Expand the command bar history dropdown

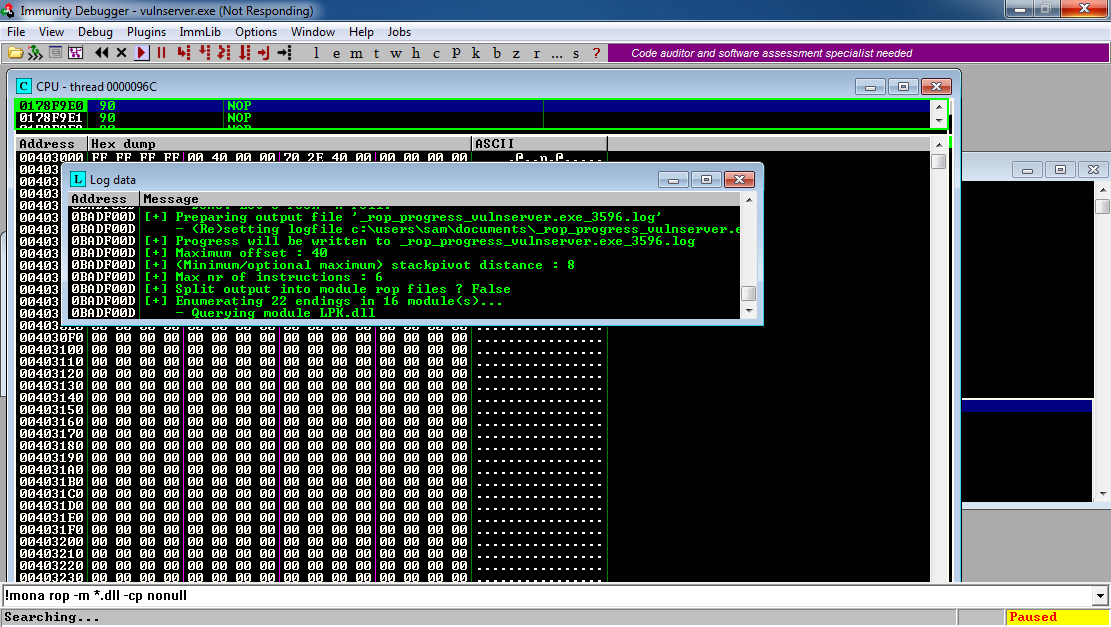pyautogui.click(x=1100, y=596)
